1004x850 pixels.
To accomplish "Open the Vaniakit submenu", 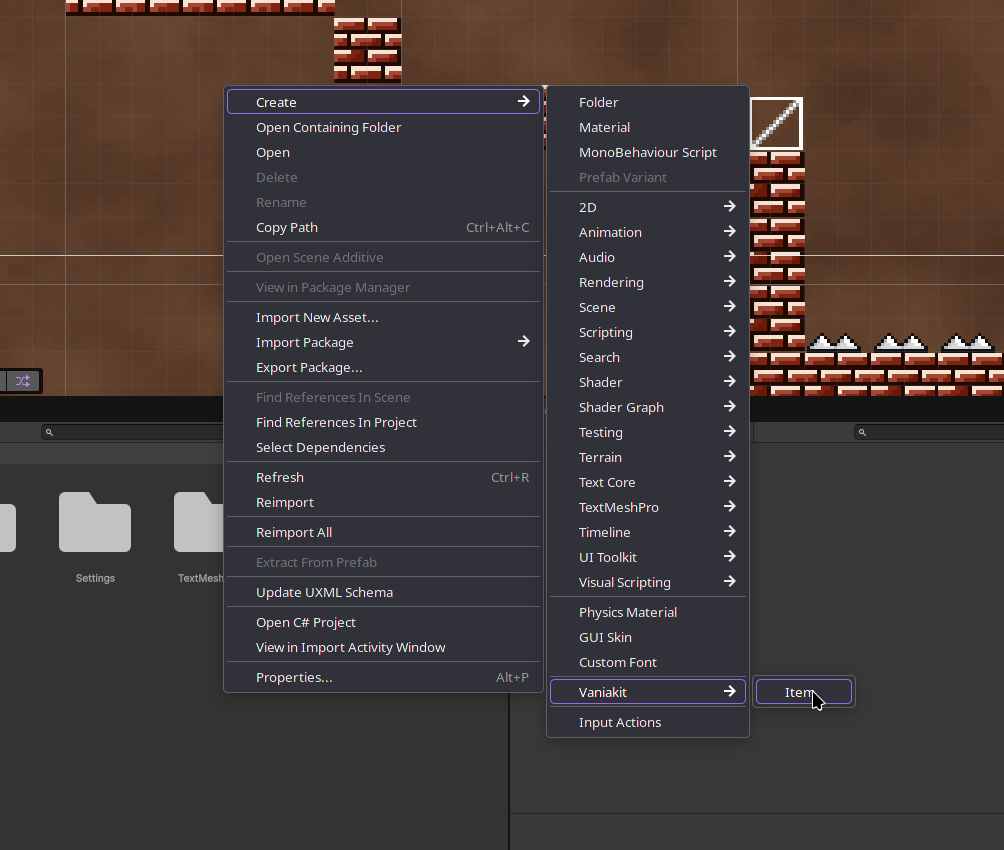I will (647, 692).
